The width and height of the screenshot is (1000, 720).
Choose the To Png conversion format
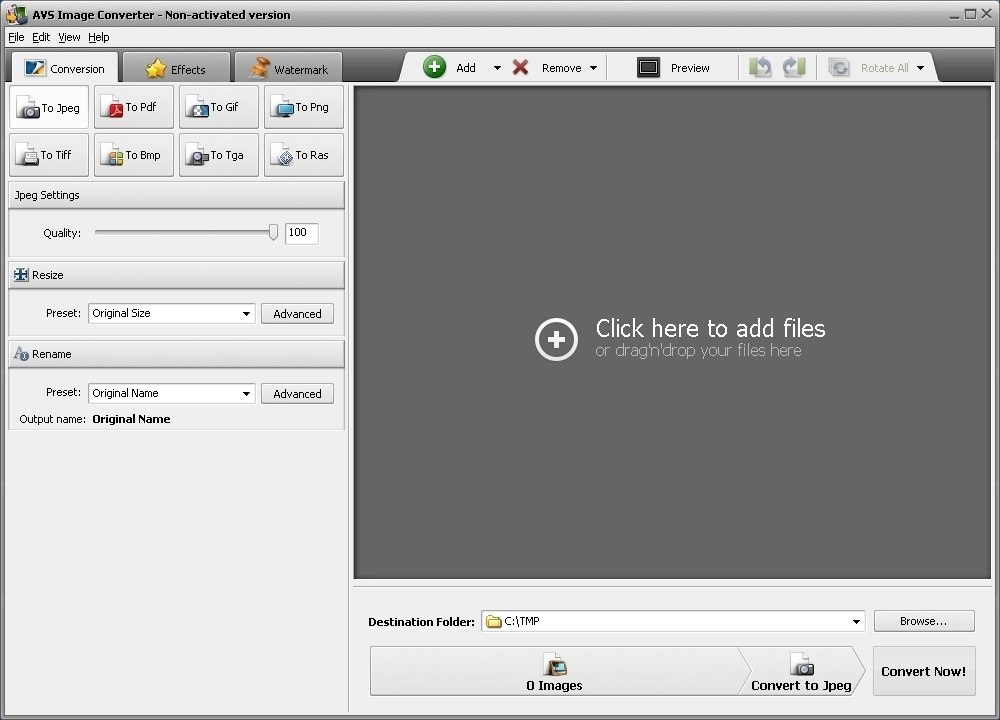(303, 107)
